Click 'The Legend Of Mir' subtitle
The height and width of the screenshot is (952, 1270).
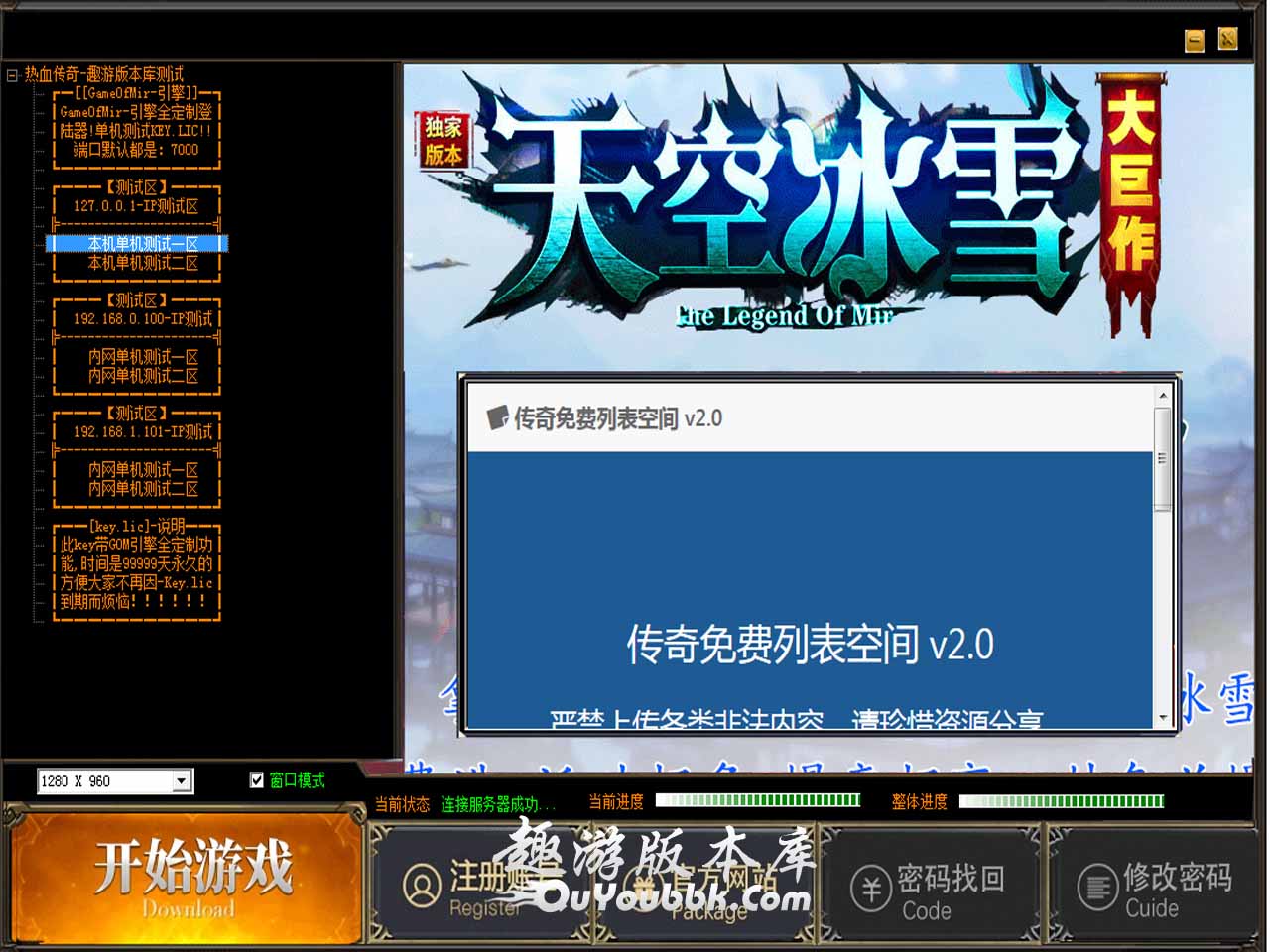pyautogui.click(x=786, y=315)
